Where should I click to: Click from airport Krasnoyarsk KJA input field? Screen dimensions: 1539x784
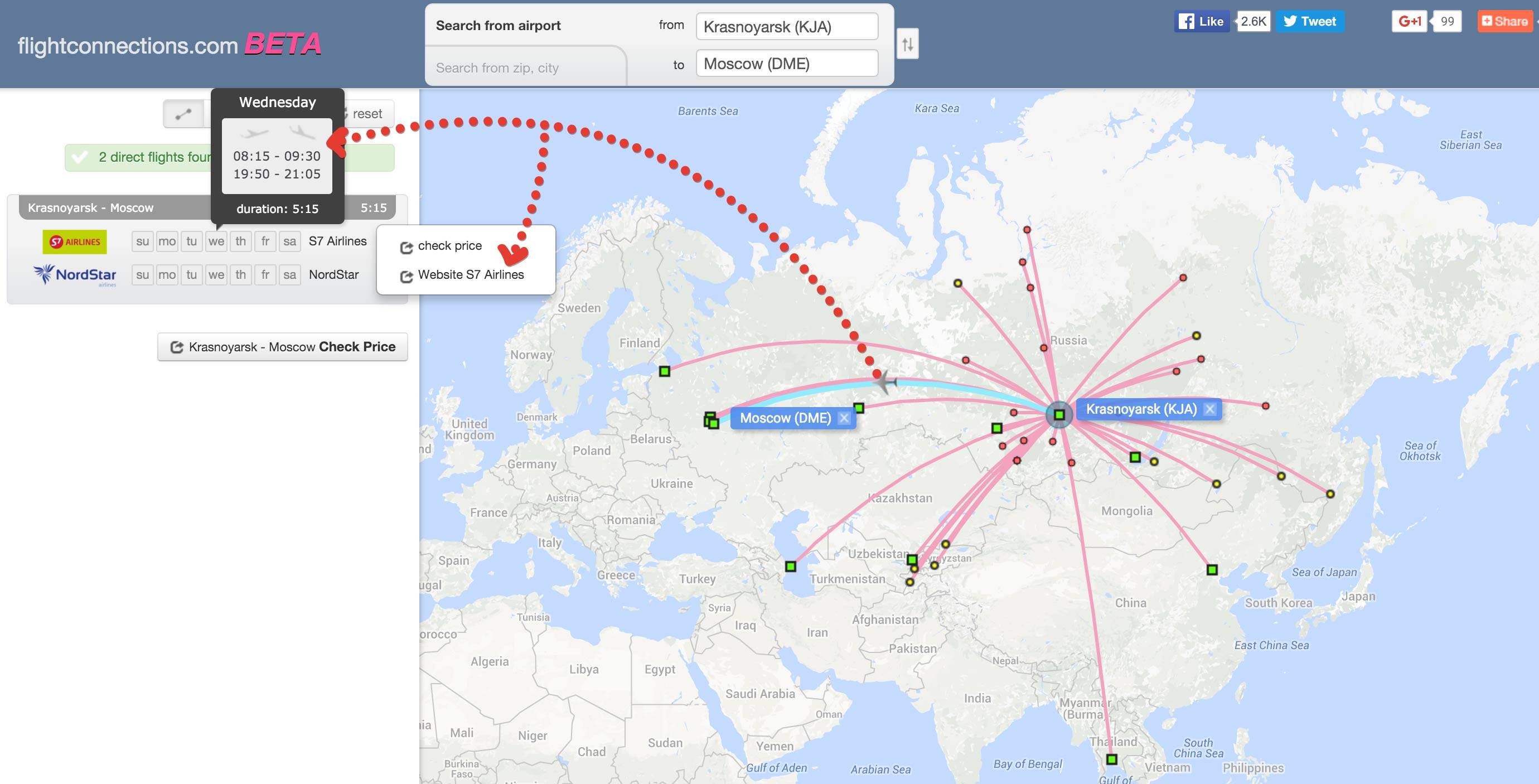[787, 25]
